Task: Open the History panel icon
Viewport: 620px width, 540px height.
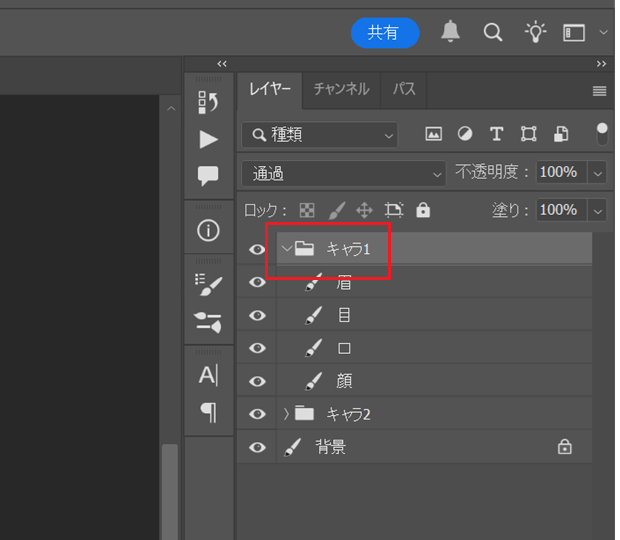Action: pyautogui.click(x=208, y=102)
